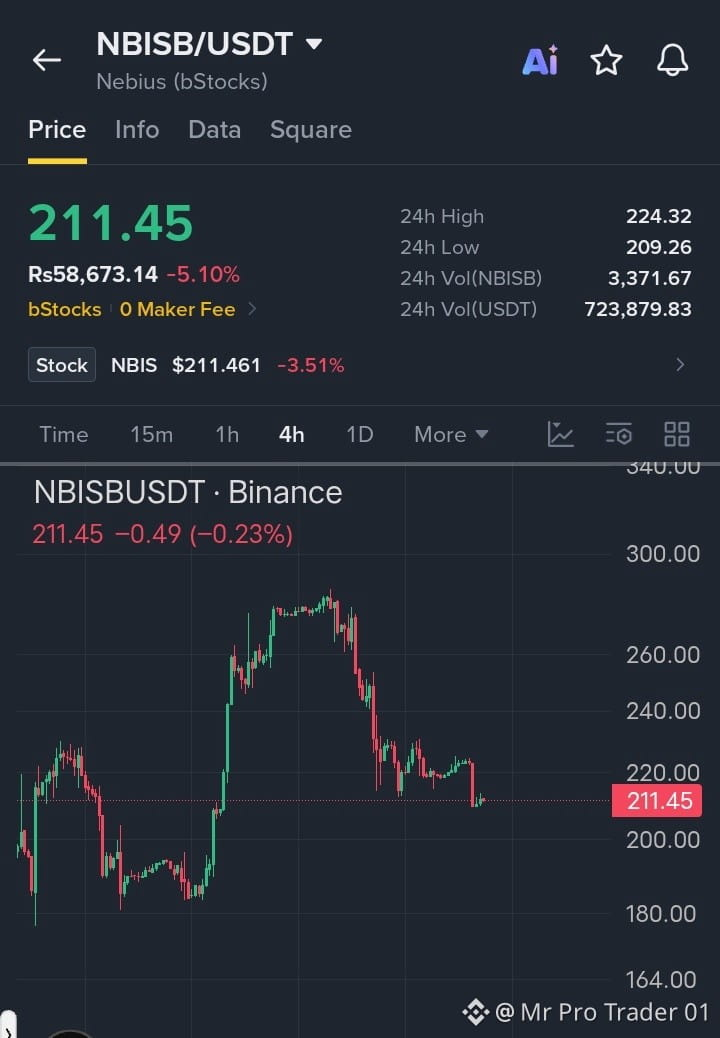Expand the More timeframes dropdown
Viewport: 720px width, 1038px height.
click(451, 434)
